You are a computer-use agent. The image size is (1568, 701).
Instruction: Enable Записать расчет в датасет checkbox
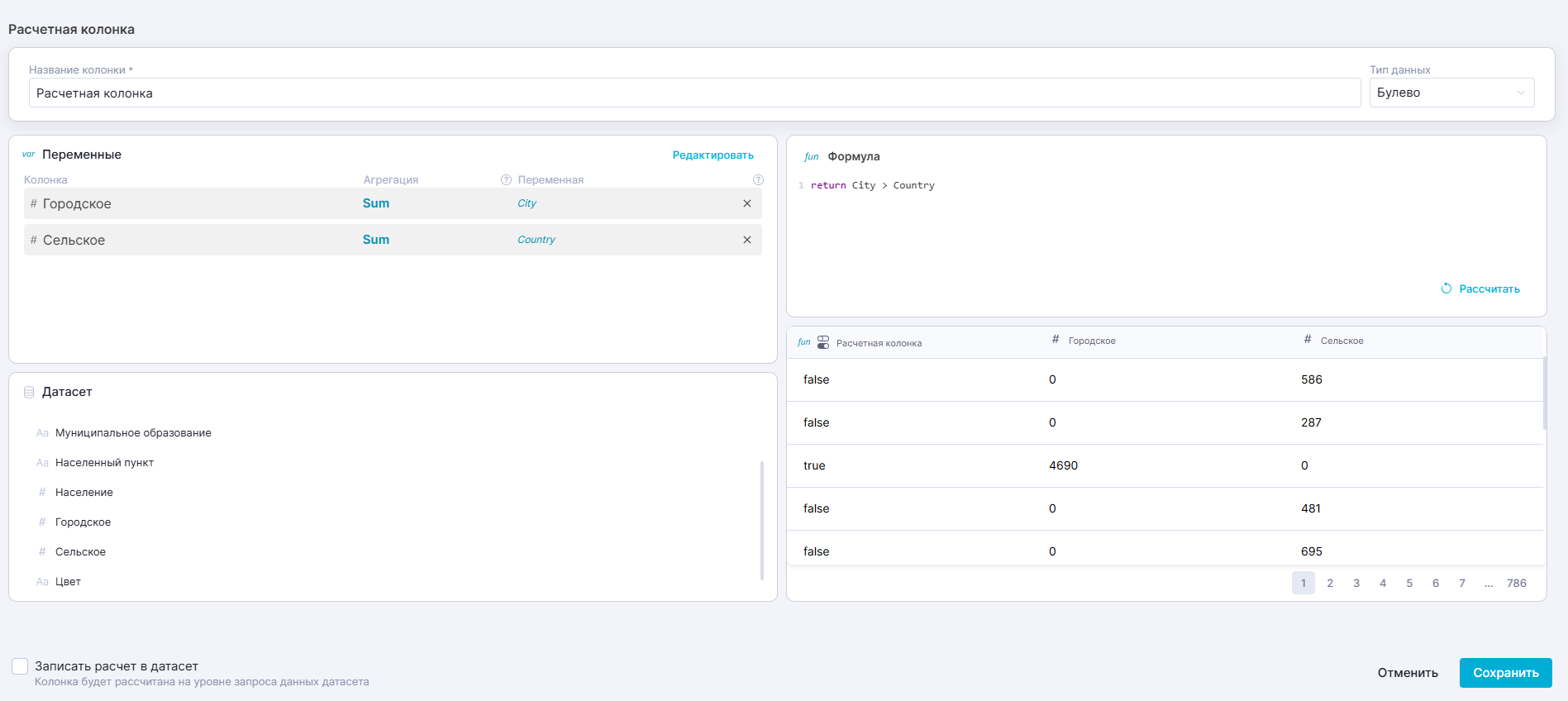tap(20, 666)
